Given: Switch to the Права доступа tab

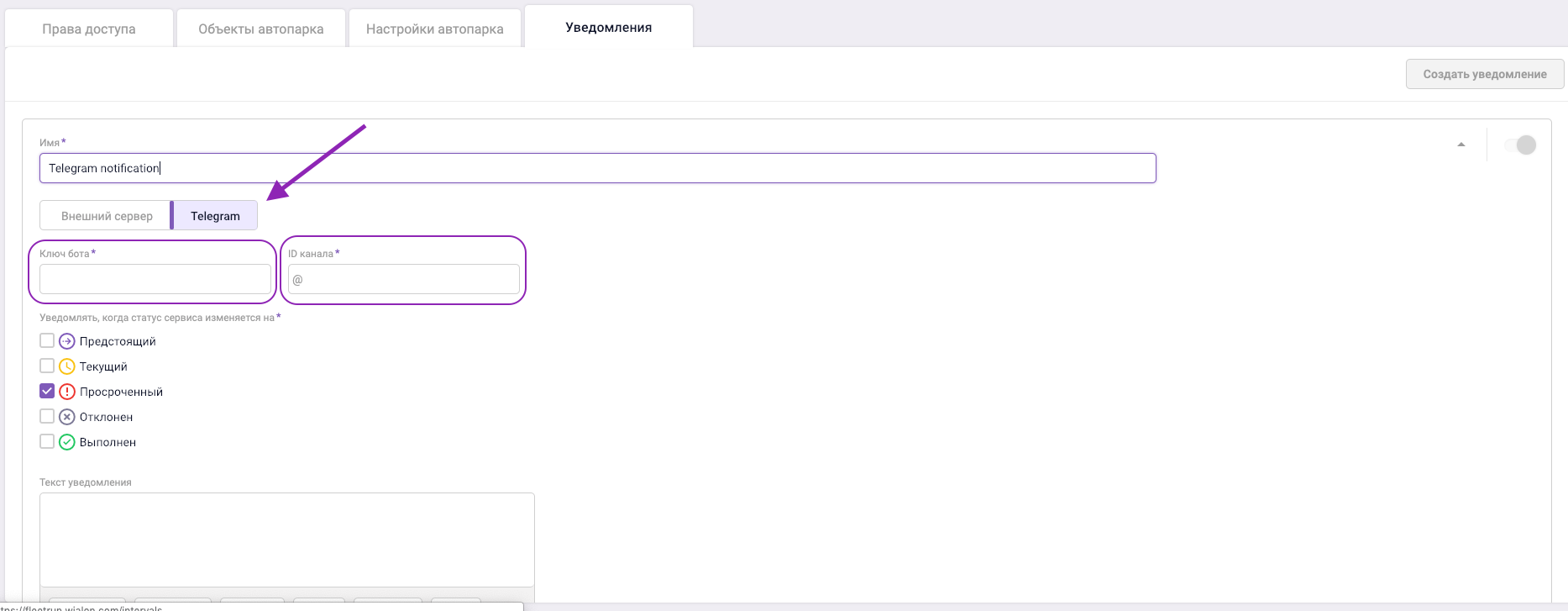Looking at the screenshot, I should (x=89, y=29).
